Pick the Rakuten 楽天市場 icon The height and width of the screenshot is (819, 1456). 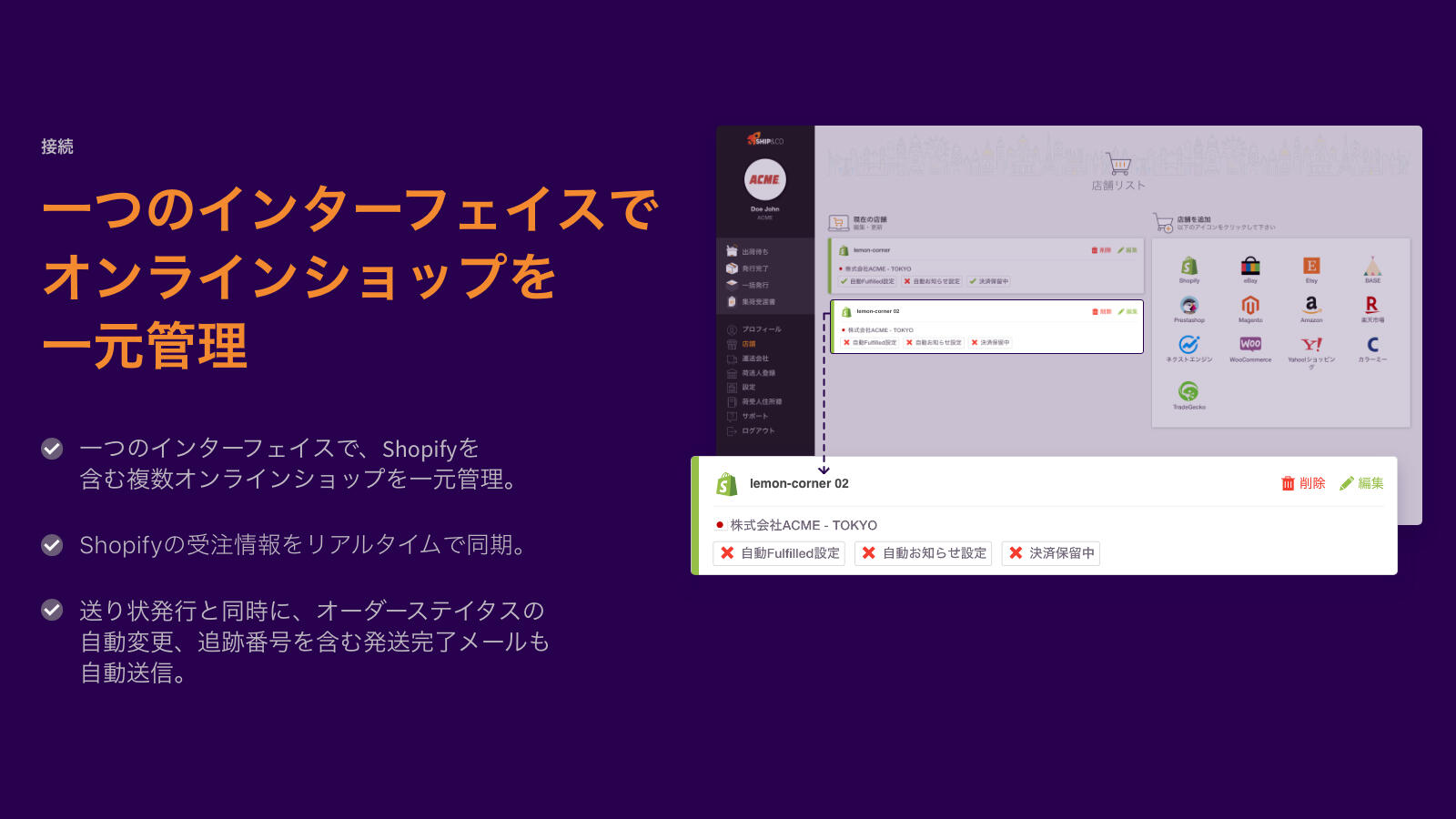point(1372,306)
